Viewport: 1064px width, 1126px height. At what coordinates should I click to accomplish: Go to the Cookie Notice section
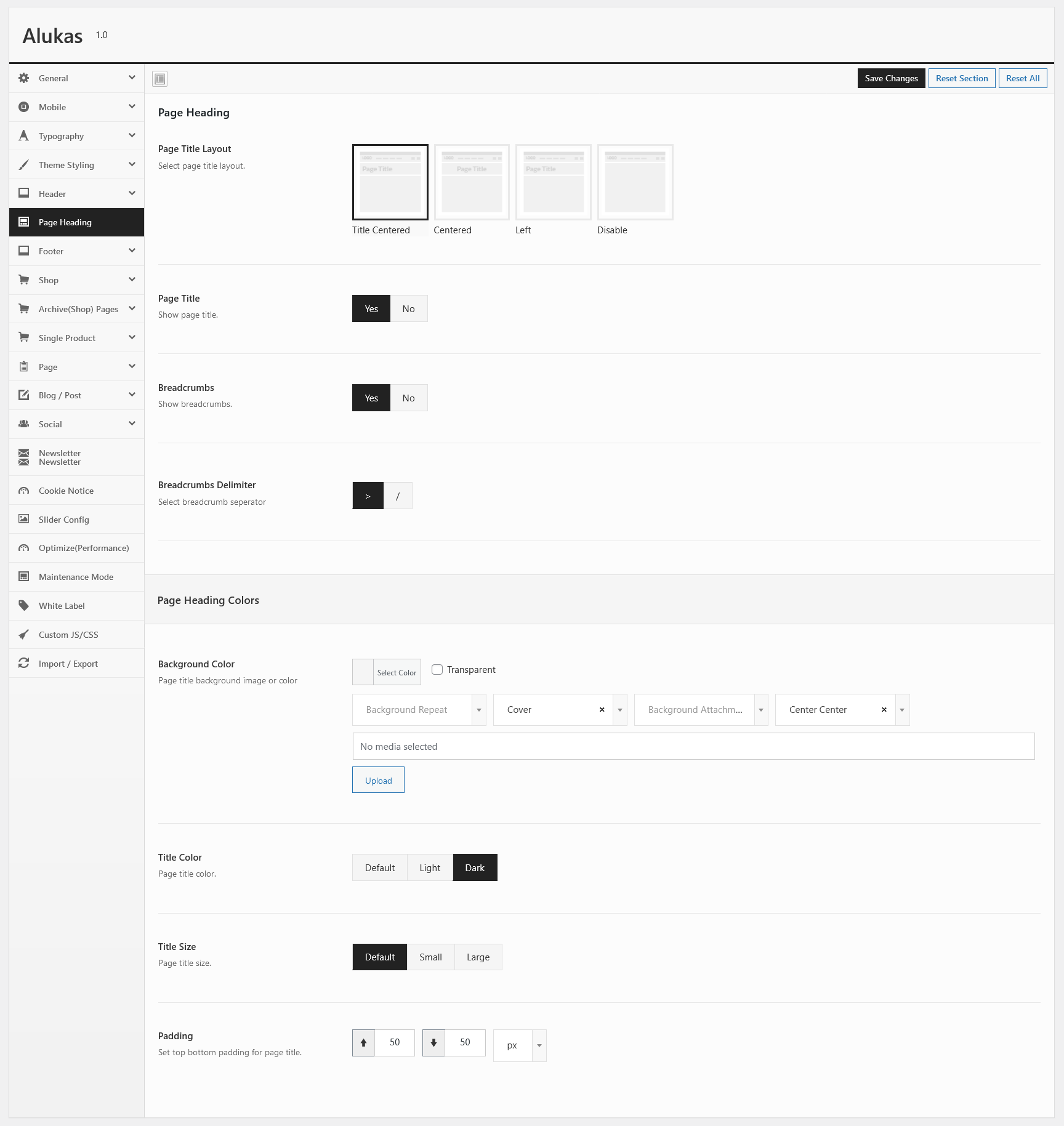[66, 491]
